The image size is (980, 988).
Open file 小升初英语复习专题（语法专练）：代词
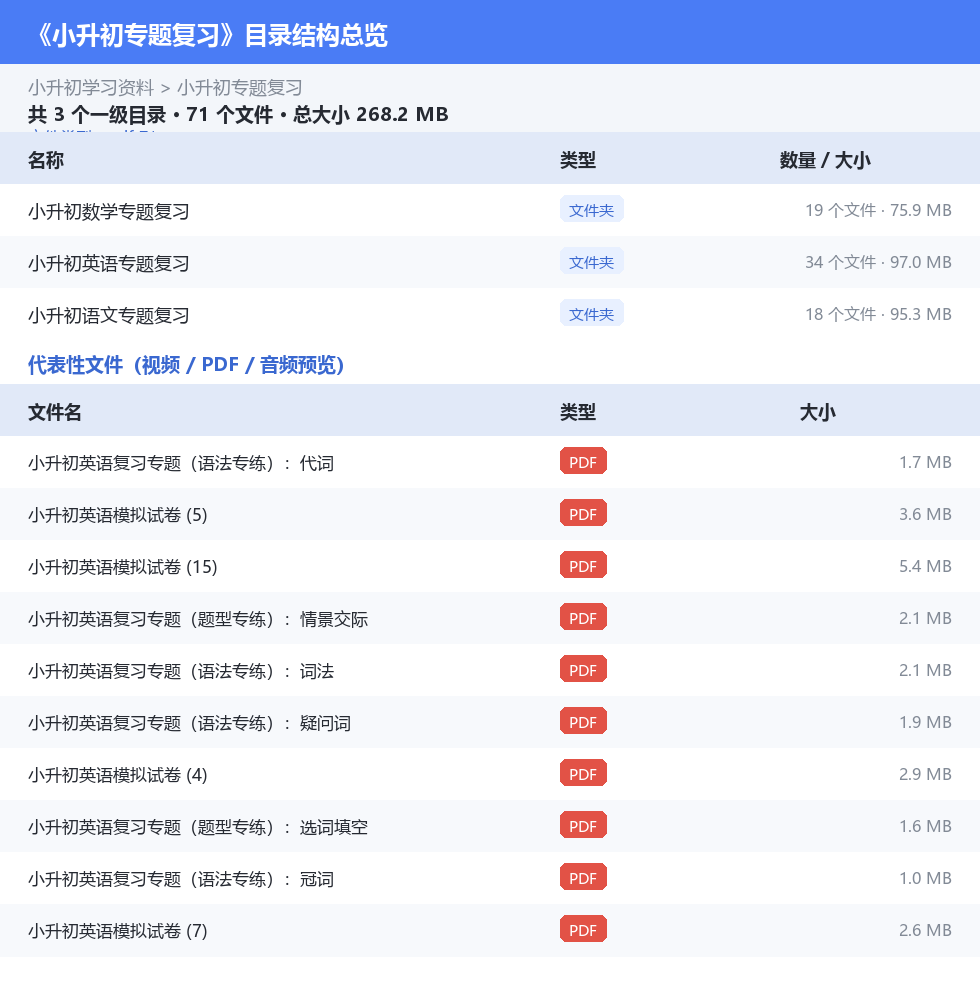pos(181,463)
